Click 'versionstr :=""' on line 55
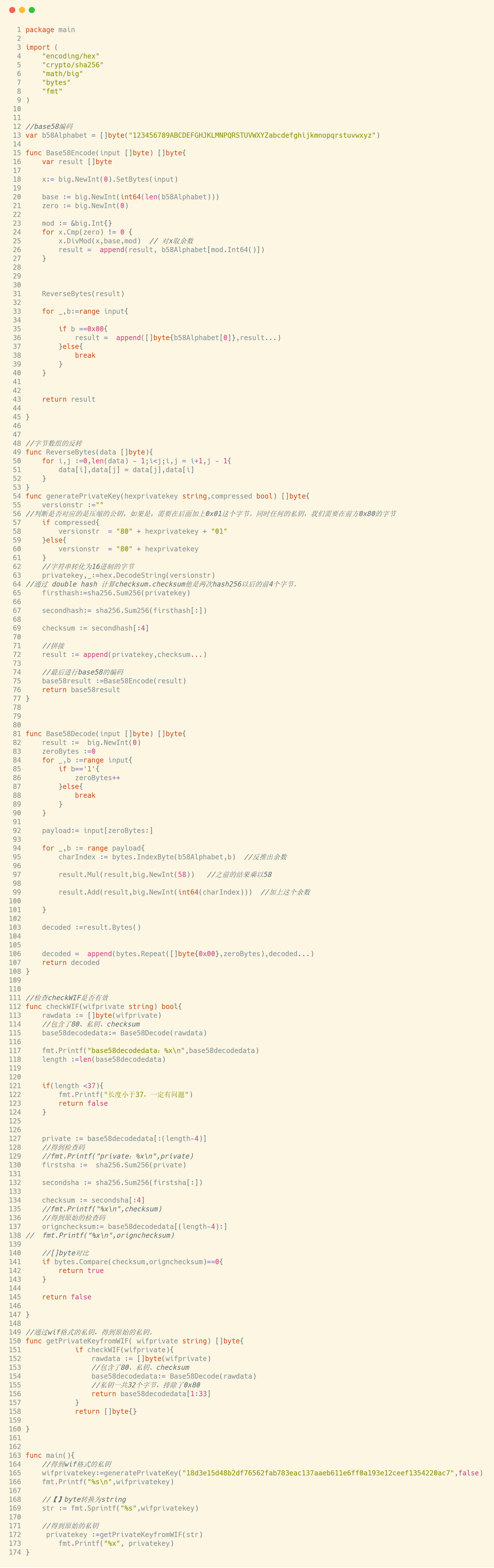This screenshot has height=1568, width=494. click(x=73, y=505)
